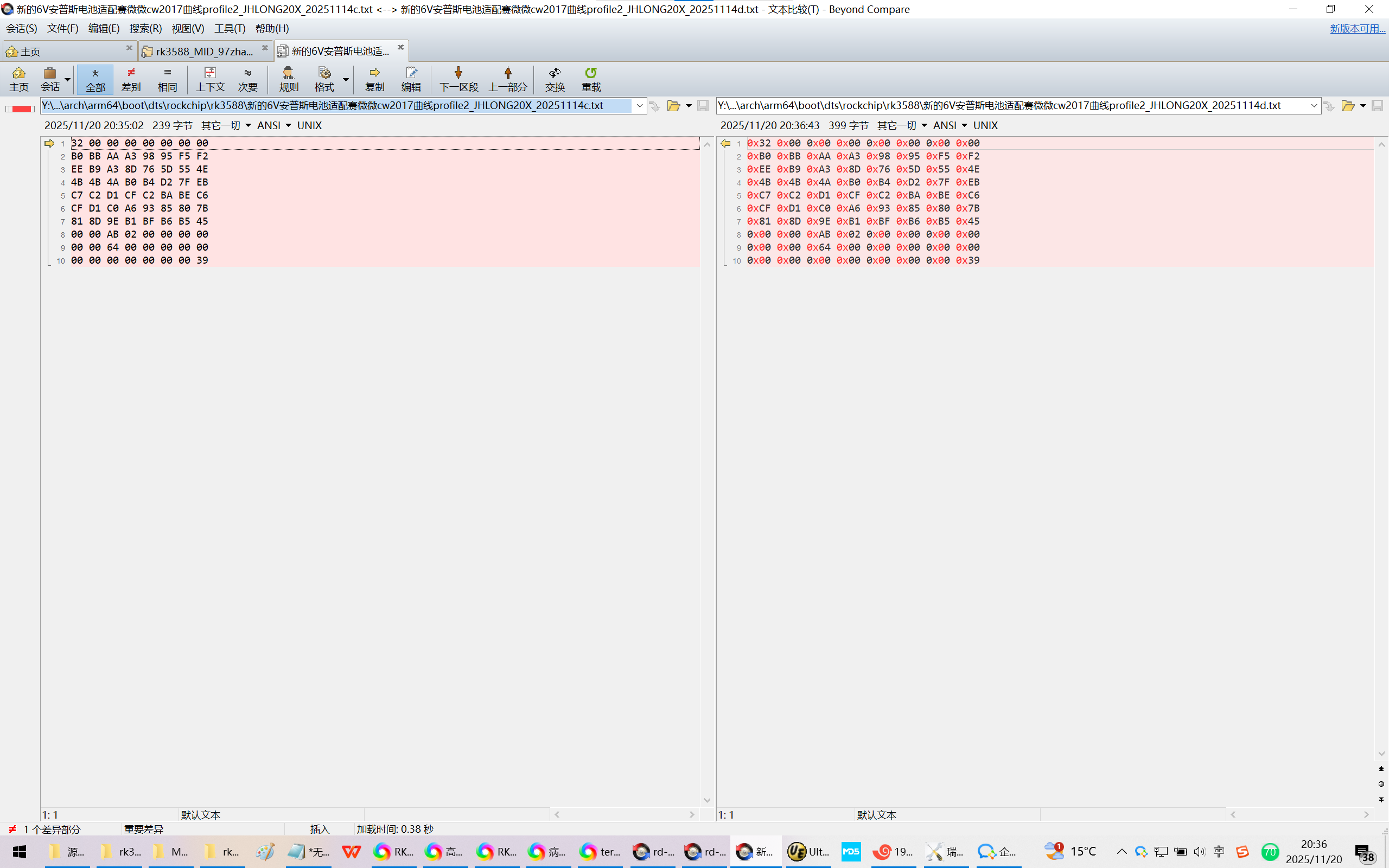Toggle Show Same (相同) filter
Viewport: 1389px width, 868px height.
pyautogui.click(x=167, y=79)
